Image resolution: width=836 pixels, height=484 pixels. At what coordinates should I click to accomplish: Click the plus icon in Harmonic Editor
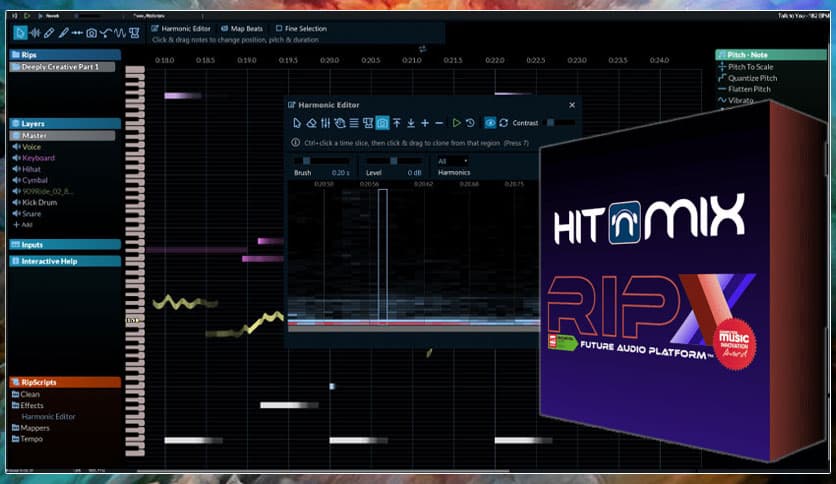pos(425,123)
